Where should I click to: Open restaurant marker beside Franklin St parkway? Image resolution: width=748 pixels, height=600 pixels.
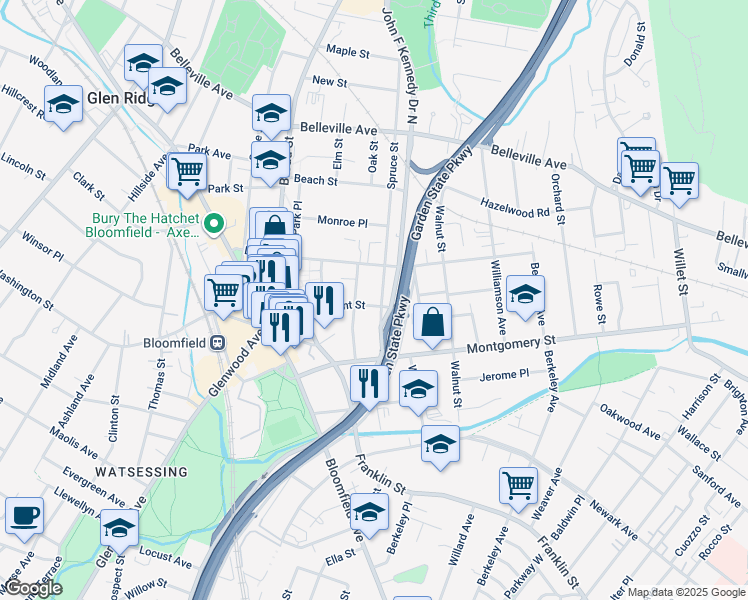pos(369,387)
